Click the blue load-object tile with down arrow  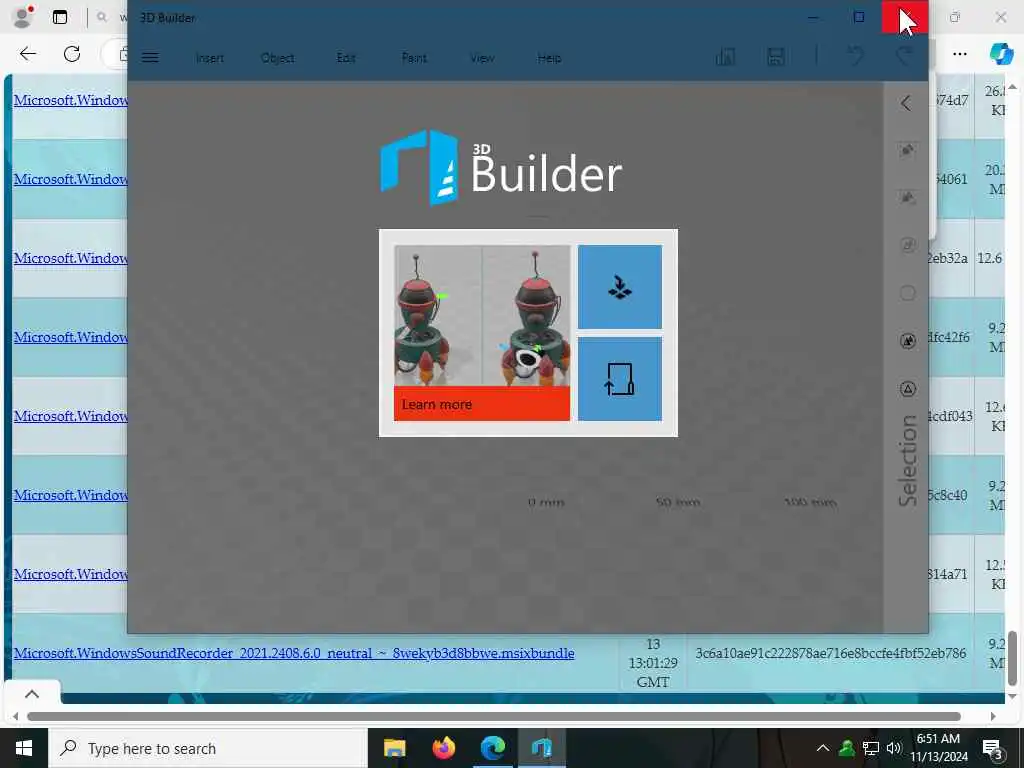pos(620,287)
